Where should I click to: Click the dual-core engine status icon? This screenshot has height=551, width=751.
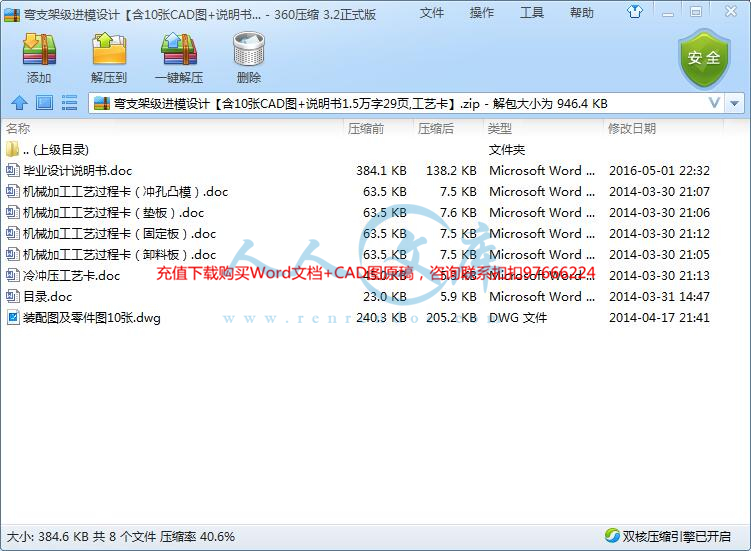612,536
